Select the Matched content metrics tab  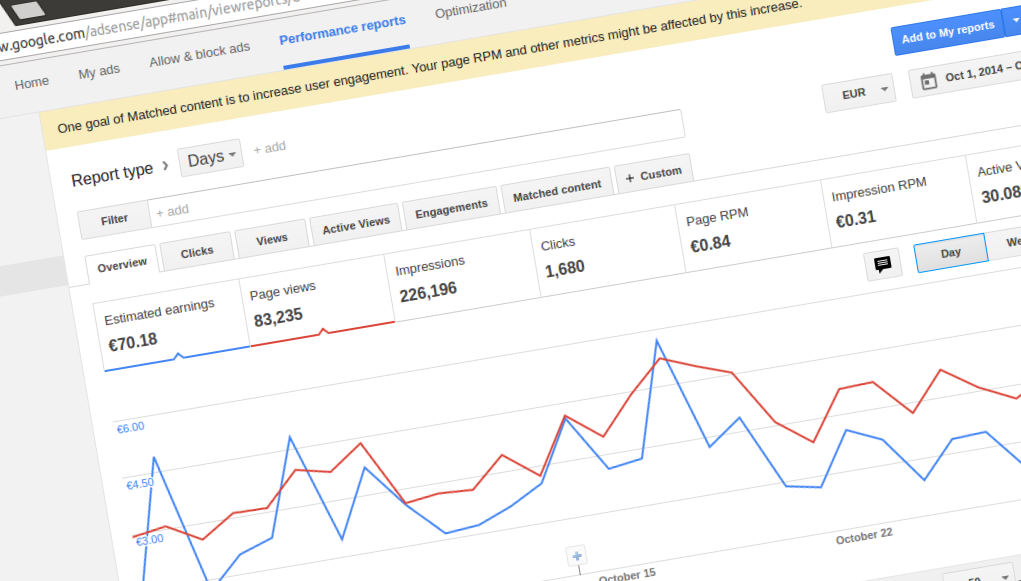point(557,191)
